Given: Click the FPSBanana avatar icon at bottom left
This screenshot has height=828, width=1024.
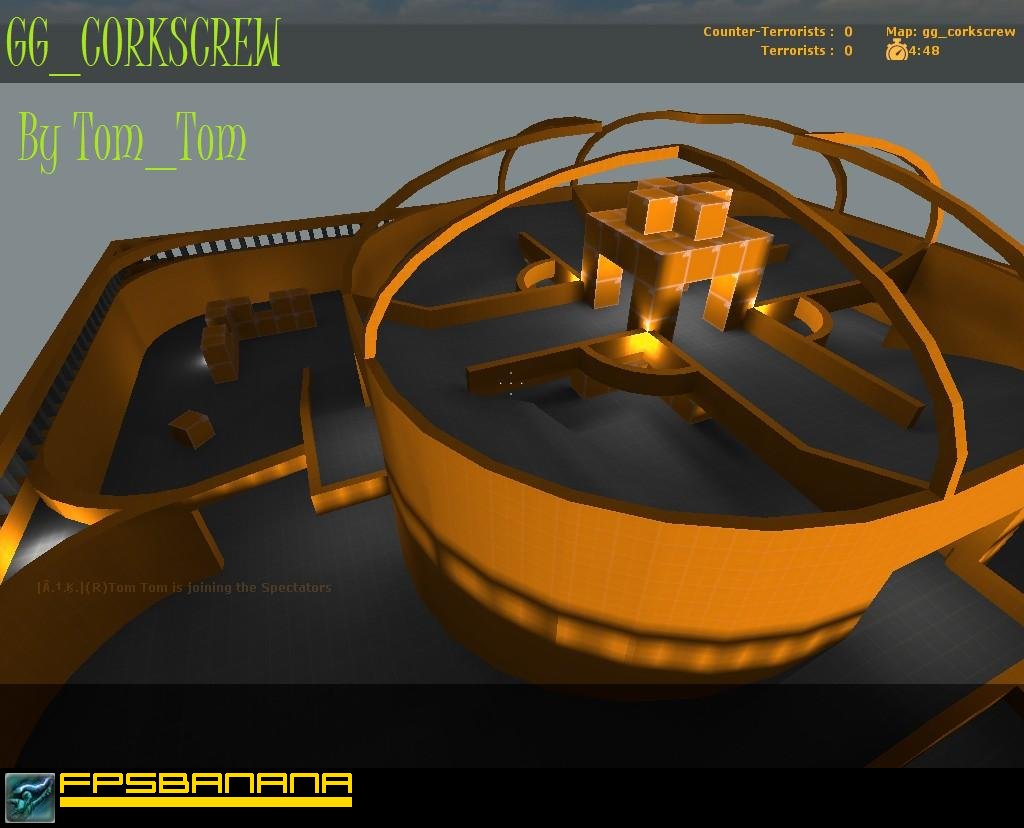Looking at the screenshot, I should 30,797.
